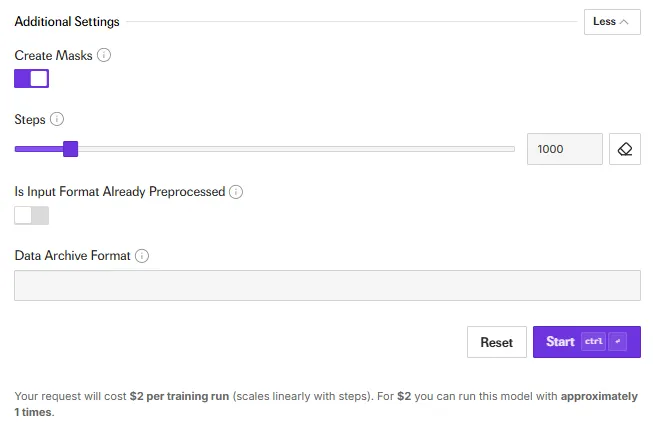This screenshot has height=434, width=653.
Task: Click into the Data Archive Format text field
Action: click(327, 285)
